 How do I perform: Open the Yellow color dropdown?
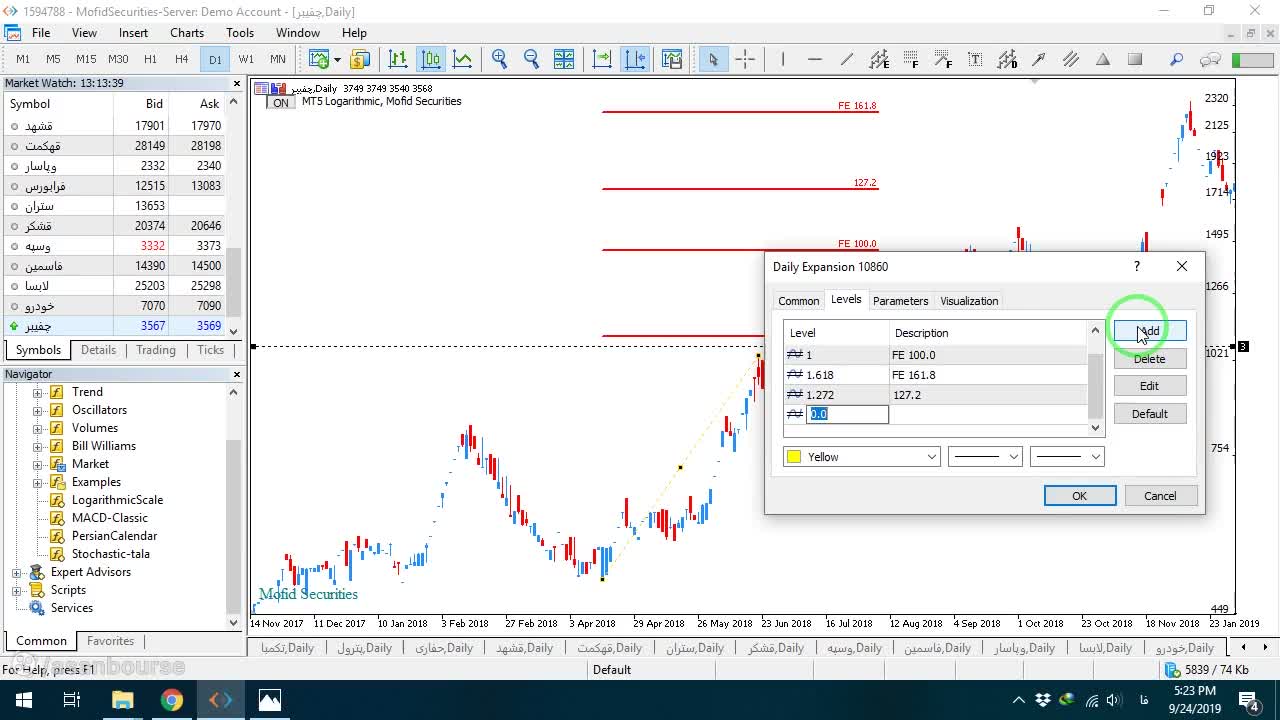862,456
